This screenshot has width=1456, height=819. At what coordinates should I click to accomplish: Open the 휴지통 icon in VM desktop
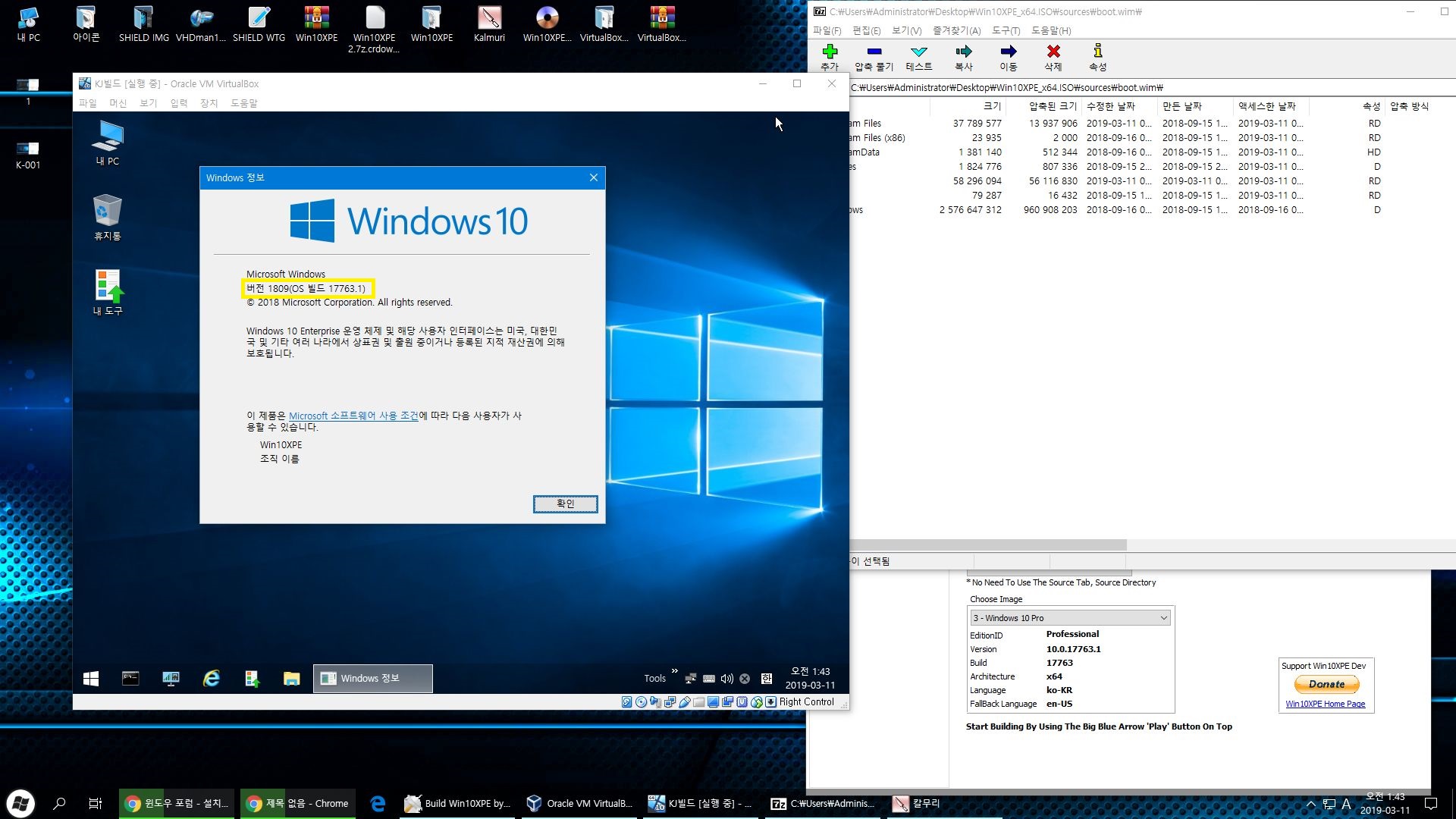(107, 218)
